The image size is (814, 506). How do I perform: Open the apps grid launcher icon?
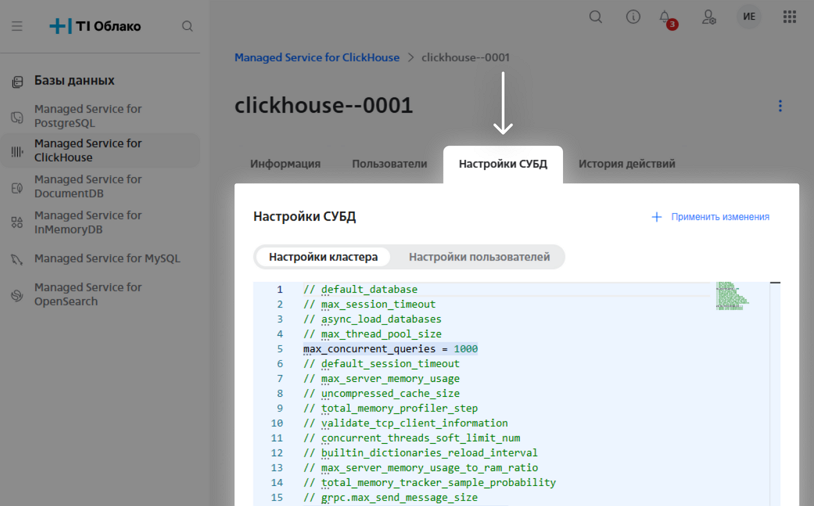point(789,17)
